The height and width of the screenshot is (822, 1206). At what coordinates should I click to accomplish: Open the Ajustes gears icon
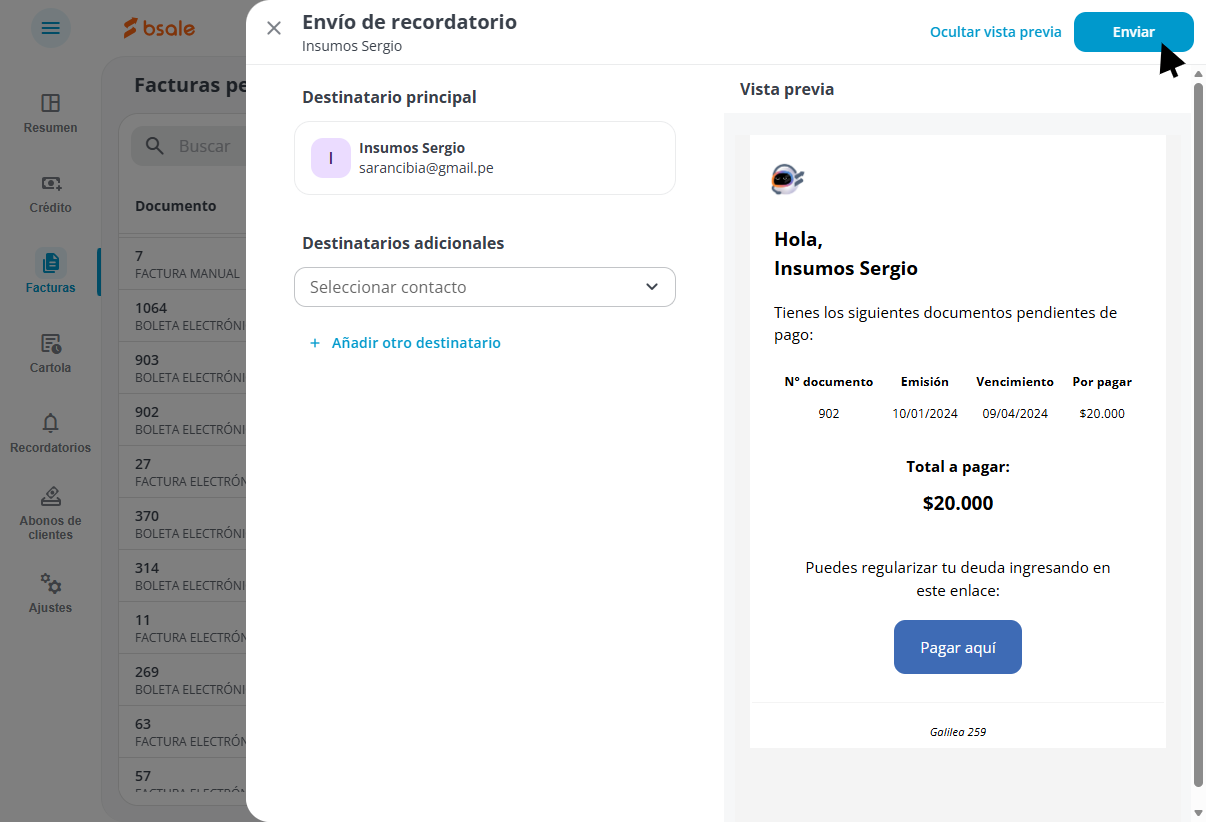(50, 583)
